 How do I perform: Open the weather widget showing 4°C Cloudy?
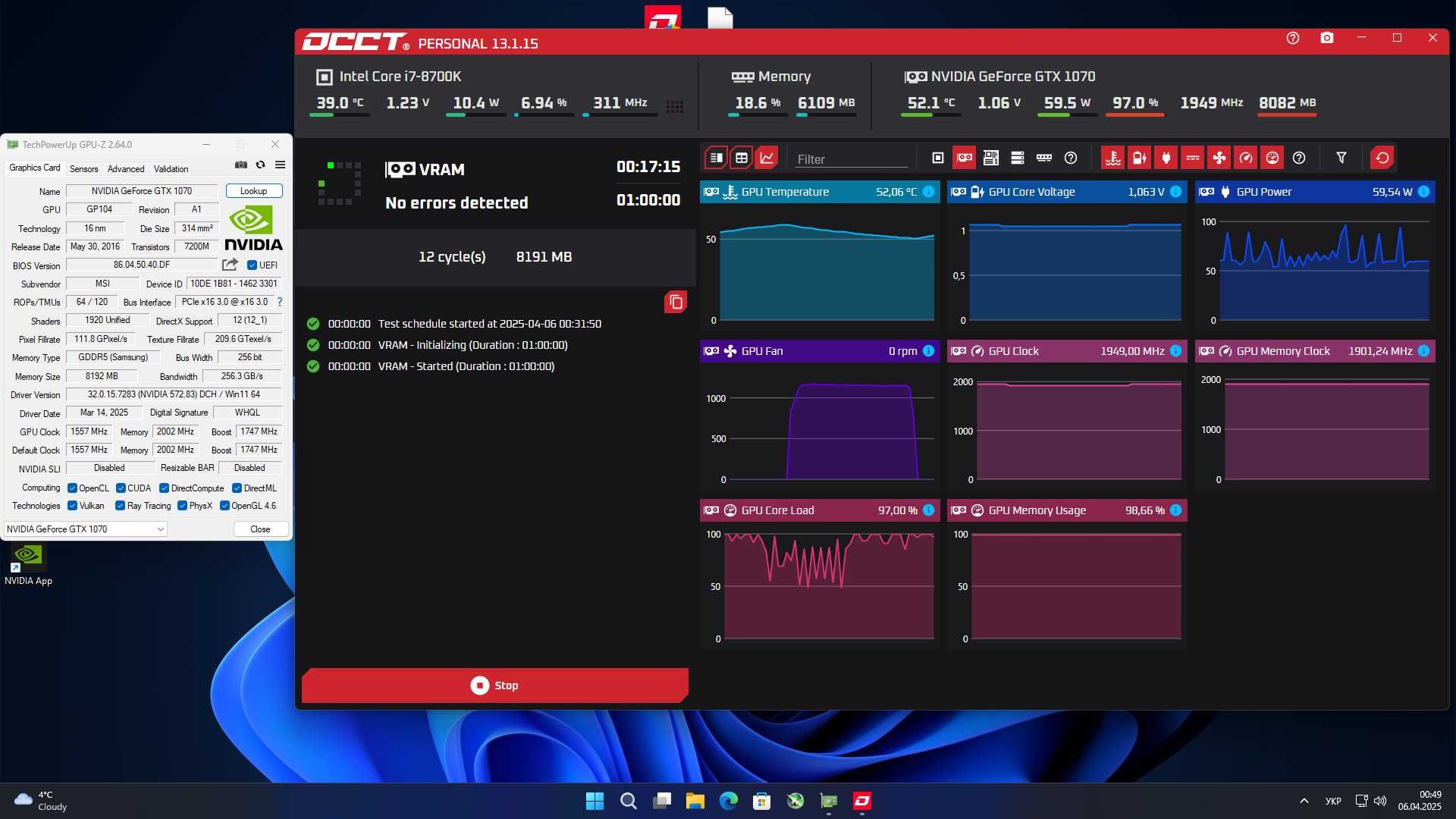(x=41, y=801)
